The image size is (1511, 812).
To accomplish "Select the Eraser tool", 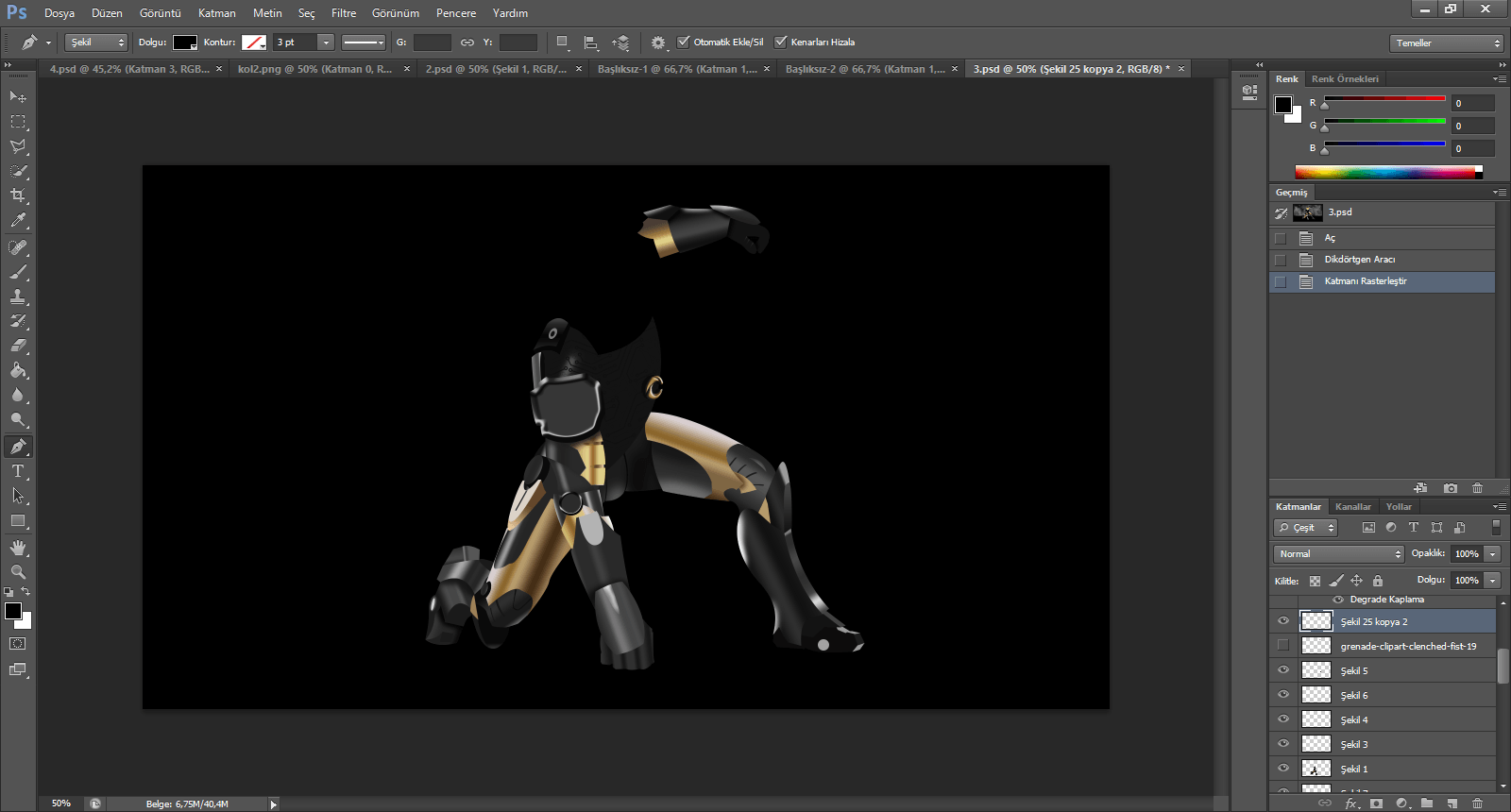I will (18, 346).
